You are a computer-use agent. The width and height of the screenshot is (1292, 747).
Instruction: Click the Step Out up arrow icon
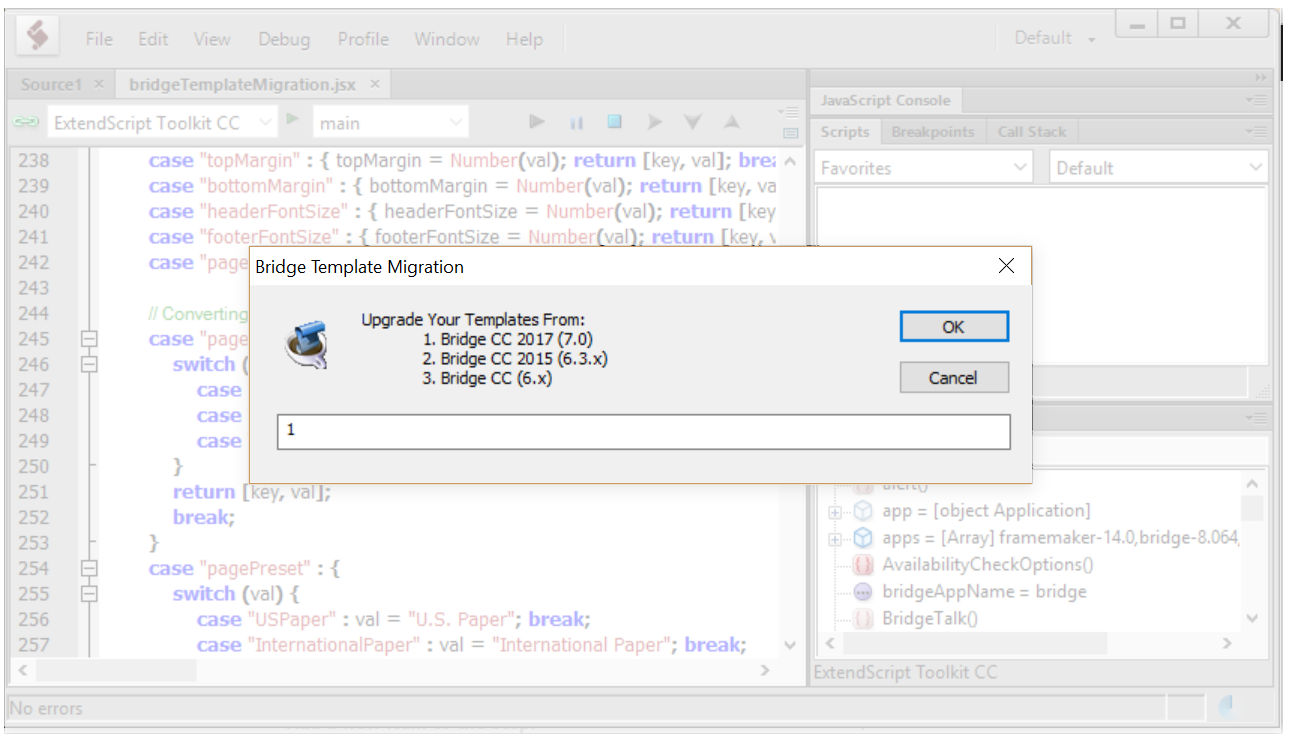pyautogui.click(x=732, y=122)
